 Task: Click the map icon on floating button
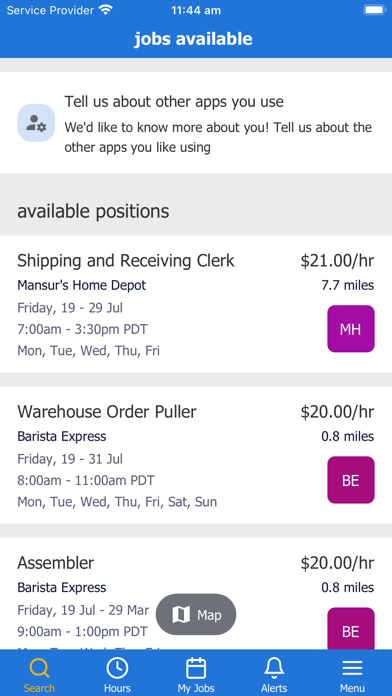181,615
